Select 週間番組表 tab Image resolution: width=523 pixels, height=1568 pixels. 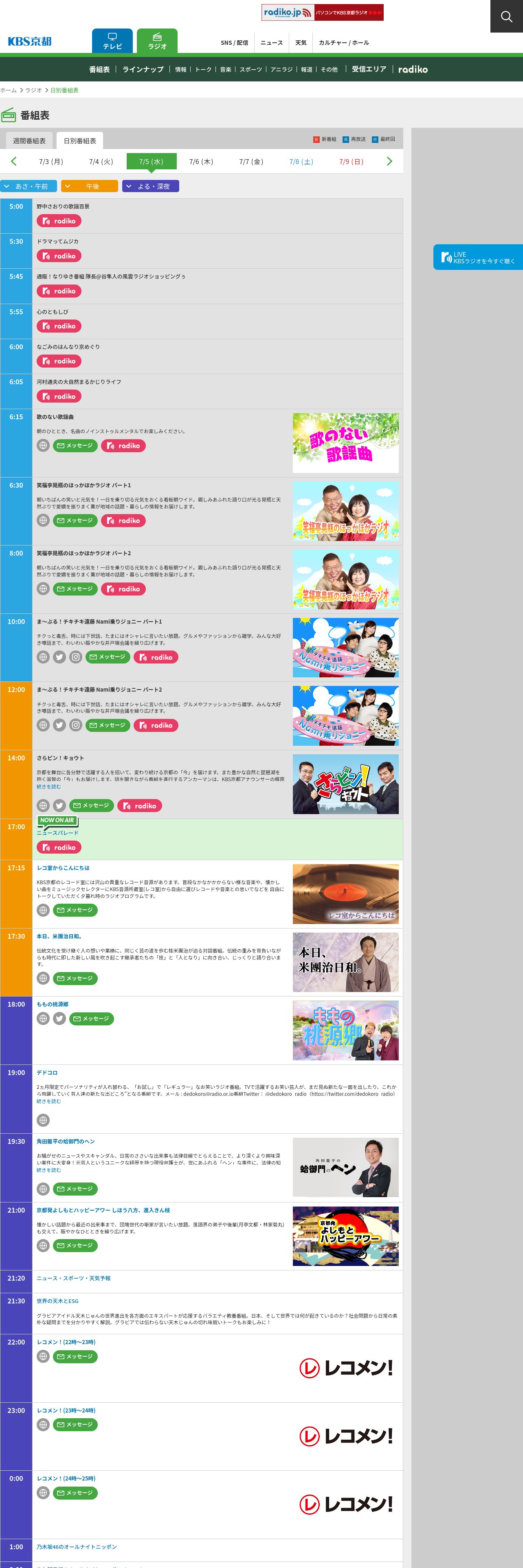(29, 140)
